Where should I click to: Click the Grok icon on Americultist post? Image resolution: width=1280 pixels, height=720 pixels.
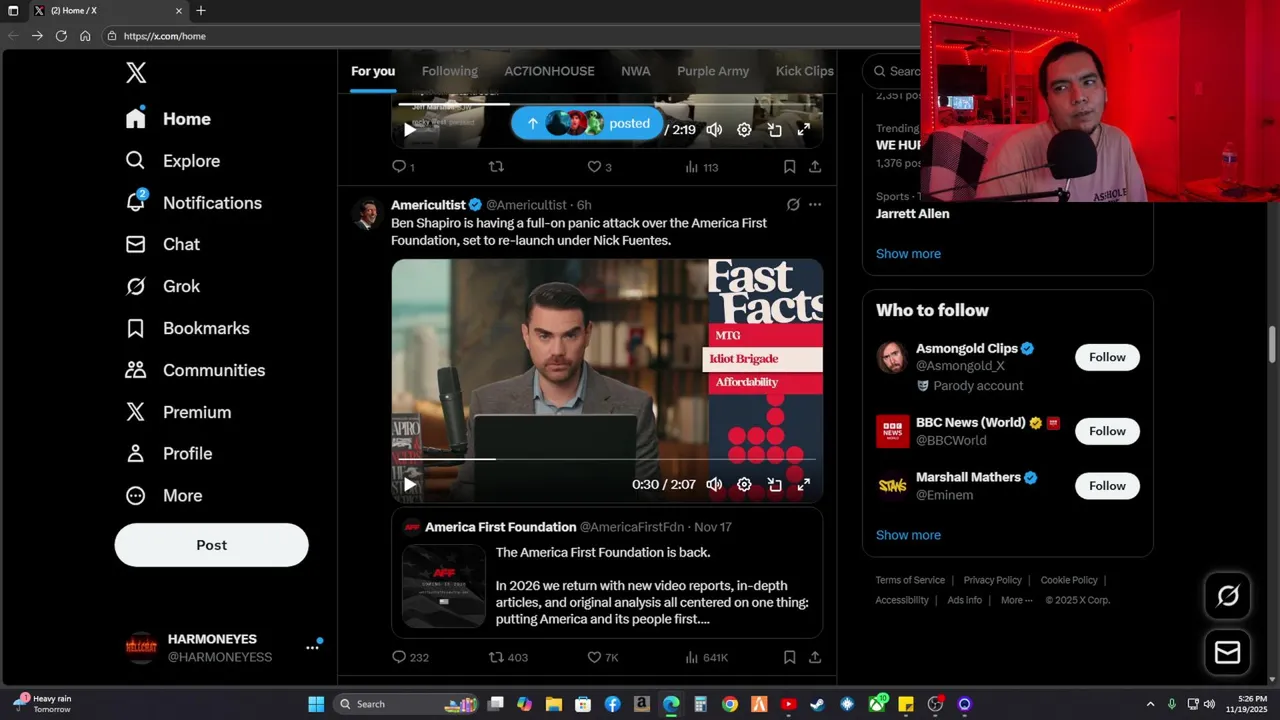point(793,205)
